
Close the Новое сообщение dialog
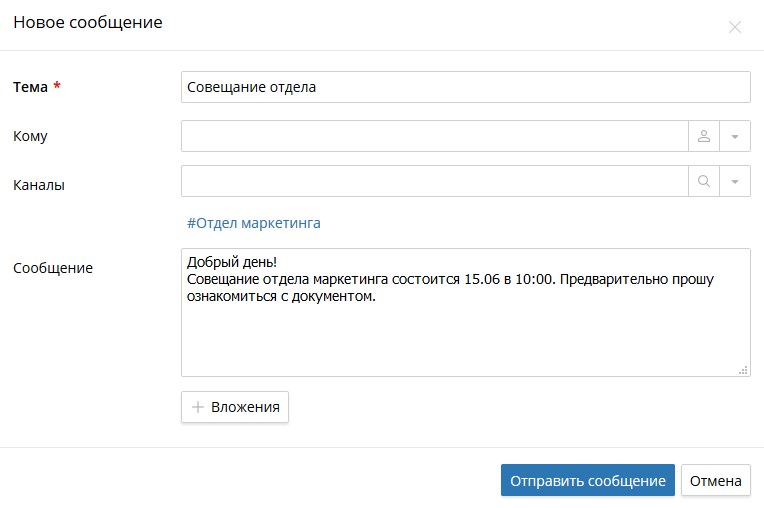tap(735, 27)
